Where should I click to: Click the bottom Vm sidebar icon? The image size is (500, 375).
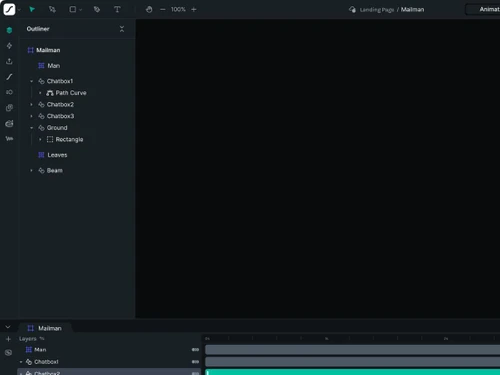tap(9, 138)
